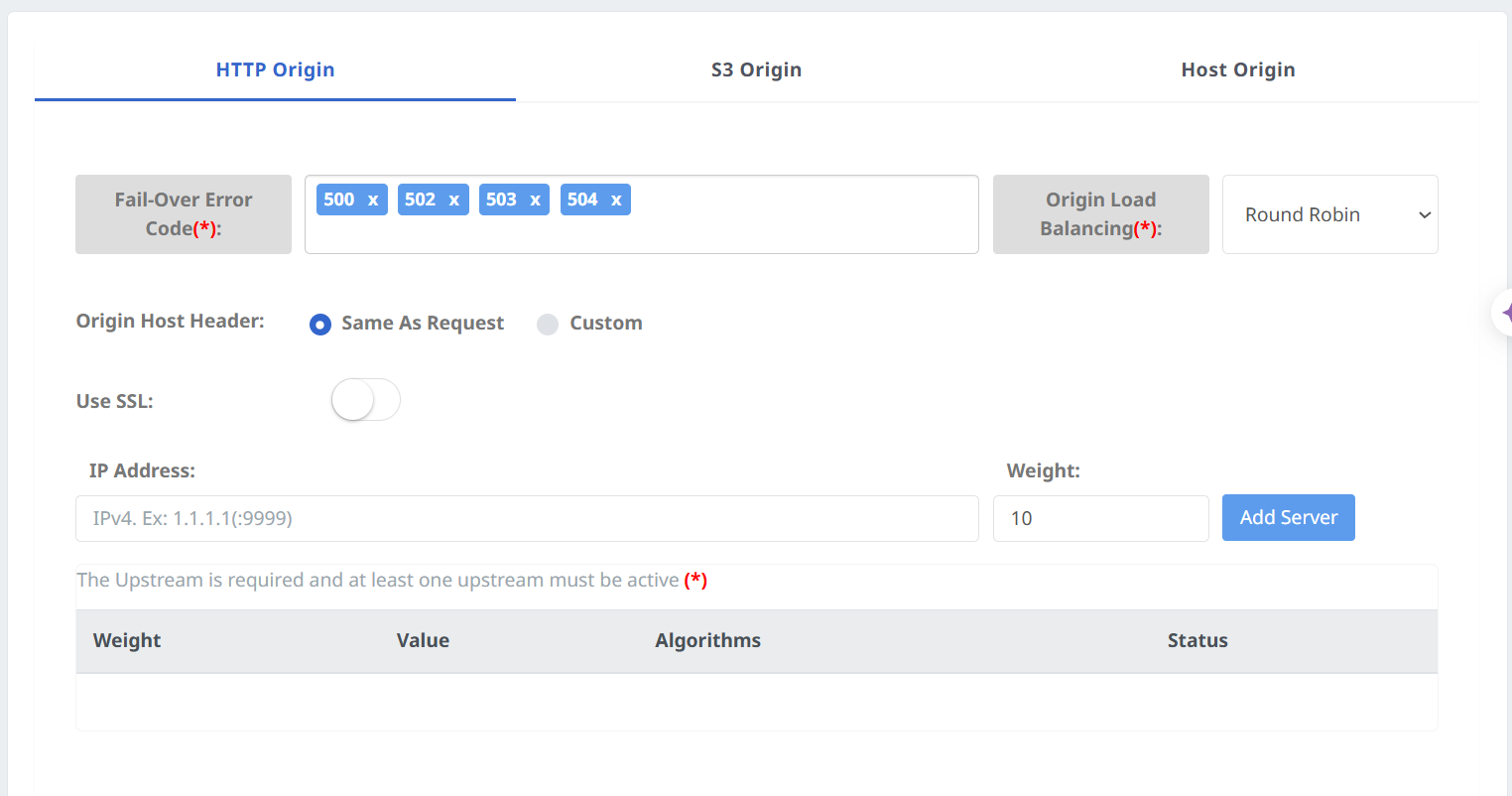Remove the 502 error code tag
Viewport: 1512px width, 796px height.
[453, 200]
